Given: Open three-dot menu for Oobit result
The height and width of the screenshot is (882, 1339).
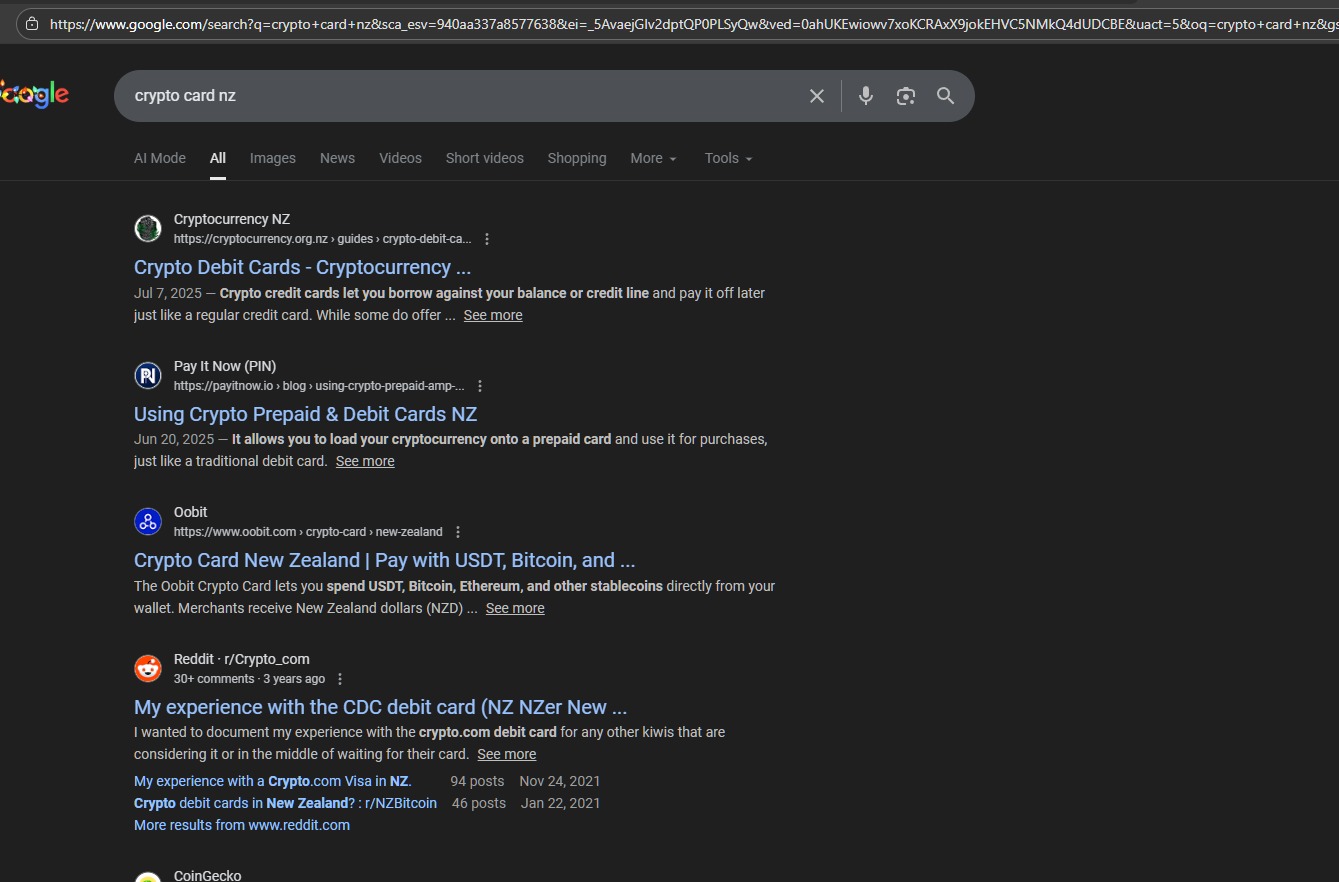Looking at the screenshot, I should (x=458, y=532).
